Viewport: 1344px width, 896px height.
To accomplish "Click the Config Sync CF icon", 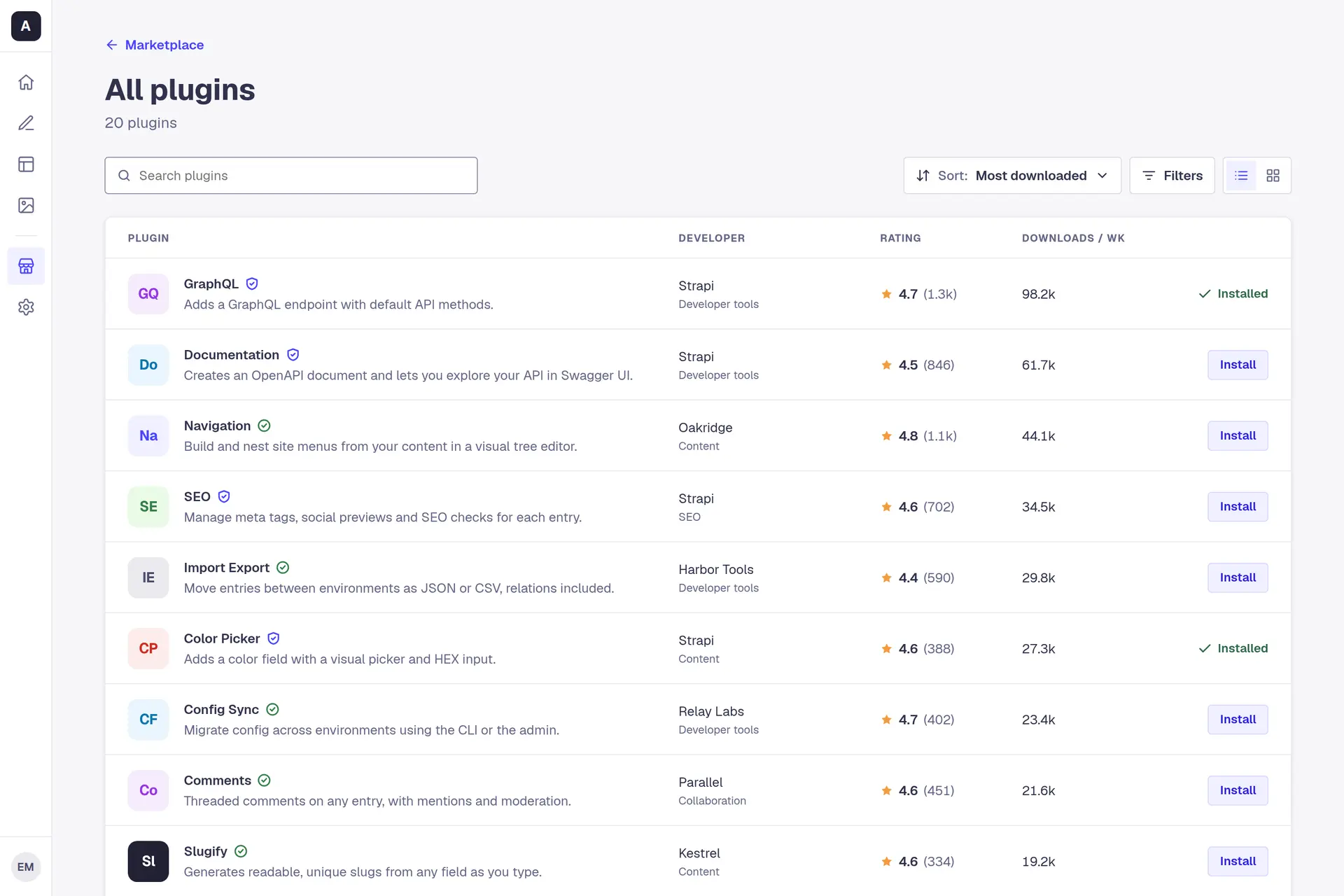I will point(148,720).
